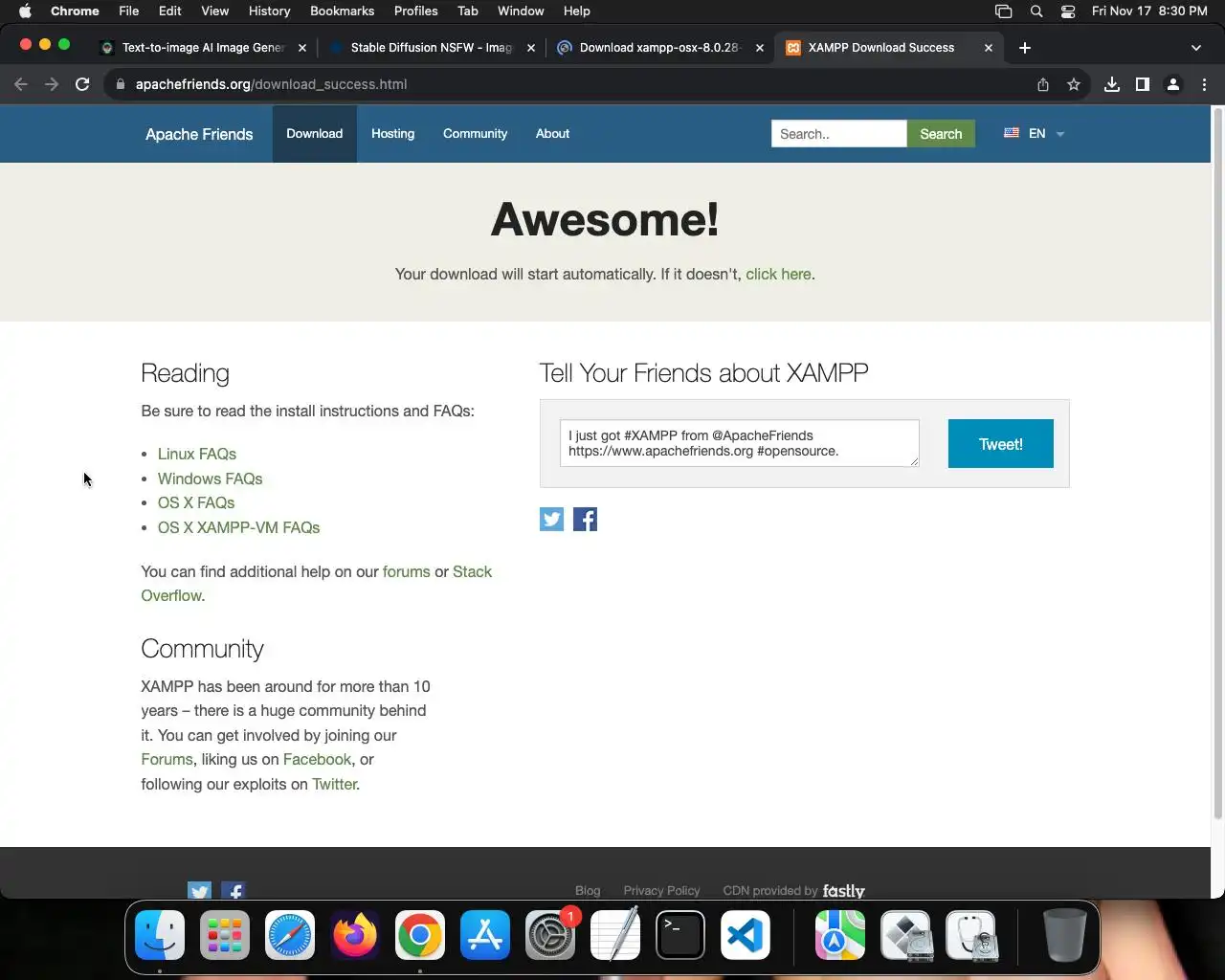
Task: Launch Visual Studio Code from the Dock
Action: tap(746, 935)
